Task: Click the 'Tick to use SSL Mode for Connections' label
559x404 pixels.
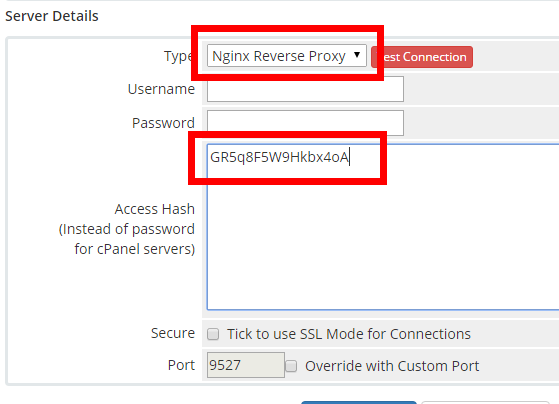Action: [349, 334]
